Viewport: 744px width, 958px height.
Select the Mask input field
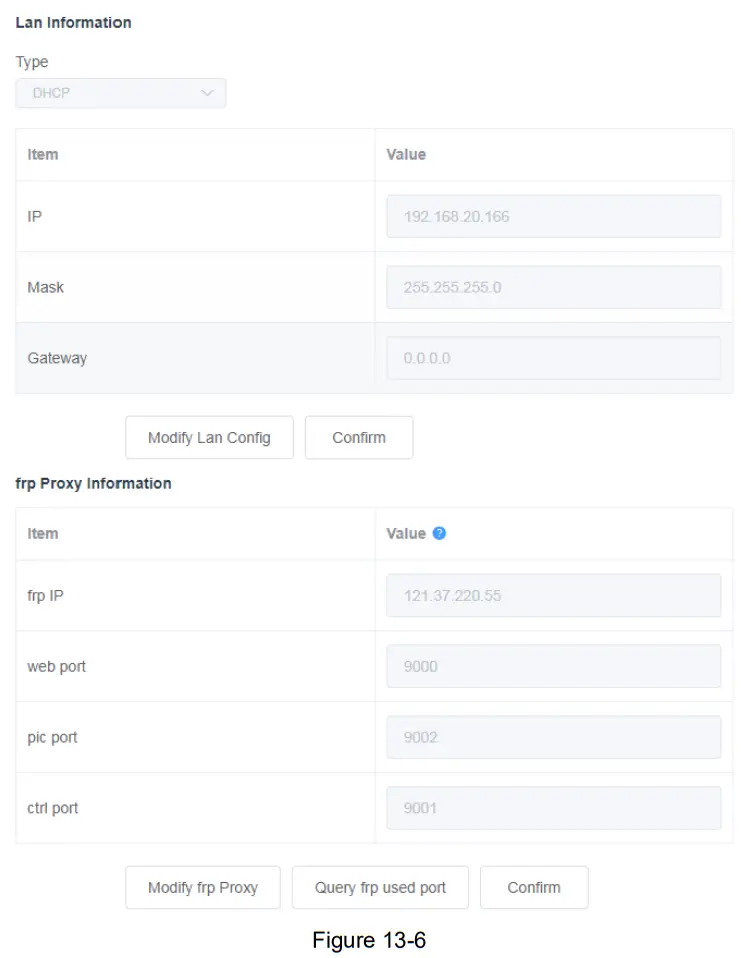553,287
